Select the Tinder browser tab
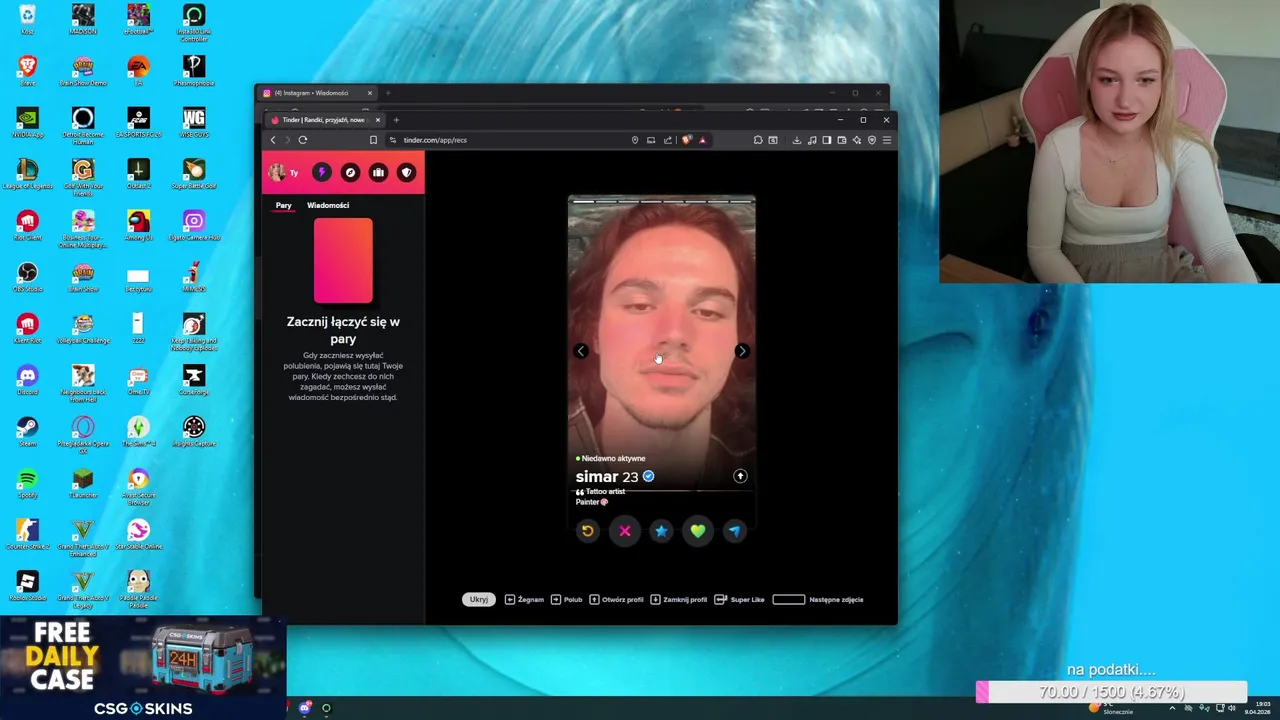This screenshot has width=1280, height=720. 325,120
